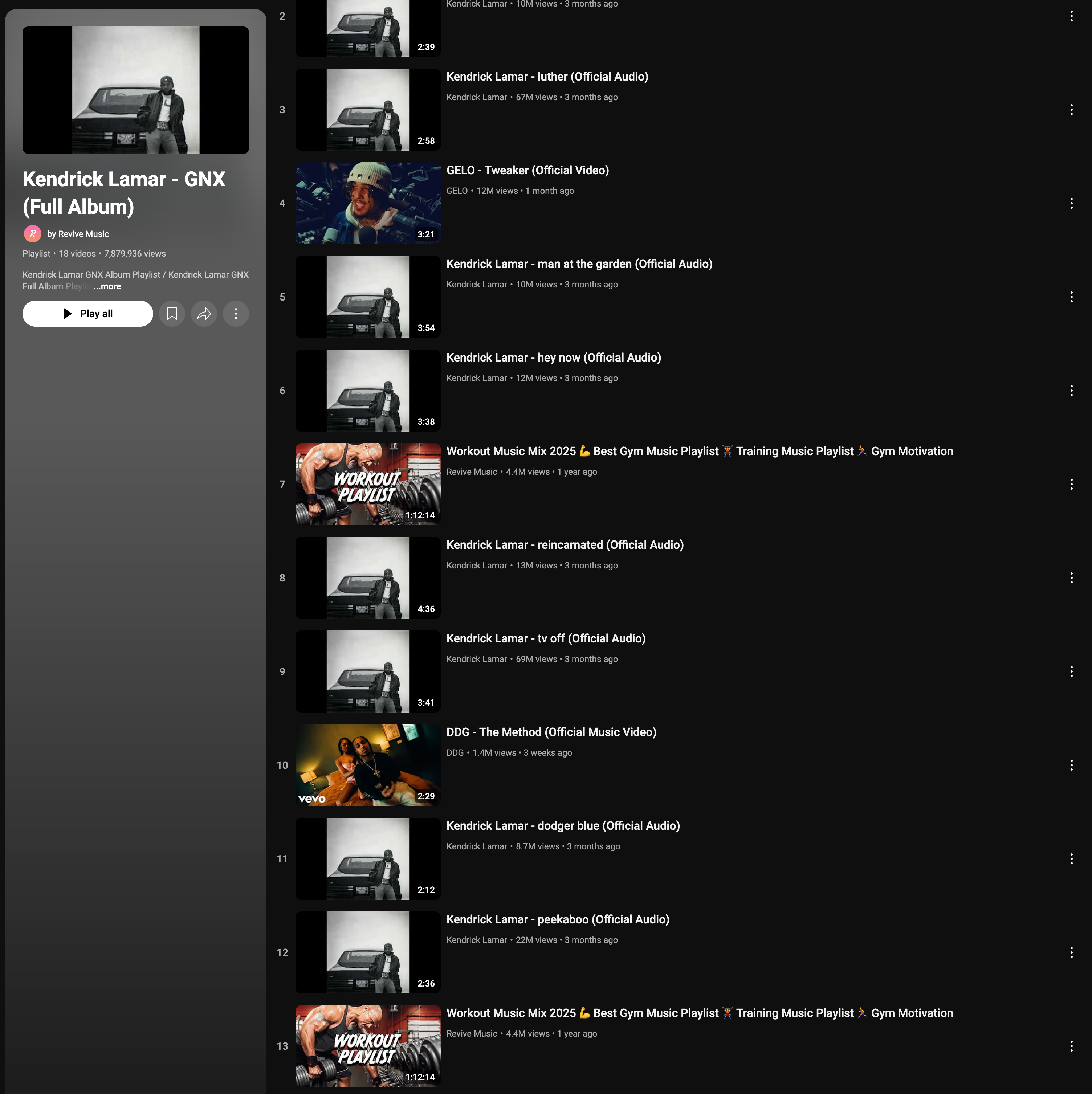Open Kendrick Lamar - reincarnated title link
The width and height of the screenshot is (1092, 1094).
[565, 545]
